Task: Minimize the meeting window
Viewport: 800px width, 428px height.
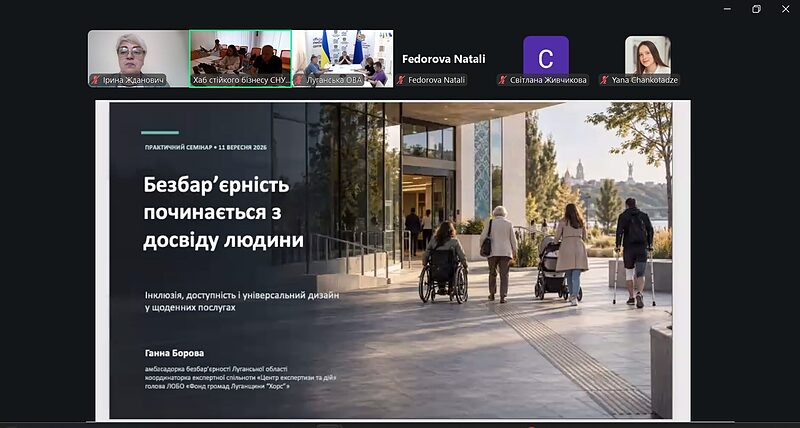Action: 727,9
